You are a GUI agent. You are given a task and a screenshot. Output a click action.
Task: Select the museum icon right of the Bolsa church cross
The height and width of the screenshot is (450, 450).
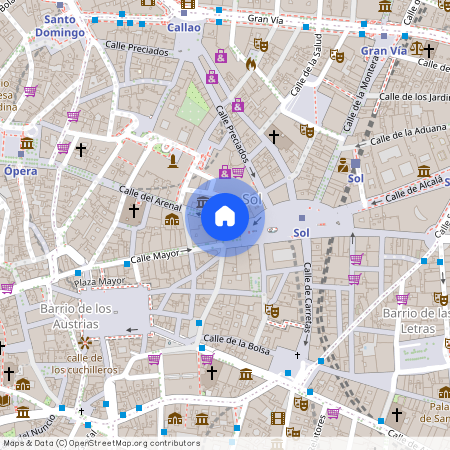click(x=246, y=374)
